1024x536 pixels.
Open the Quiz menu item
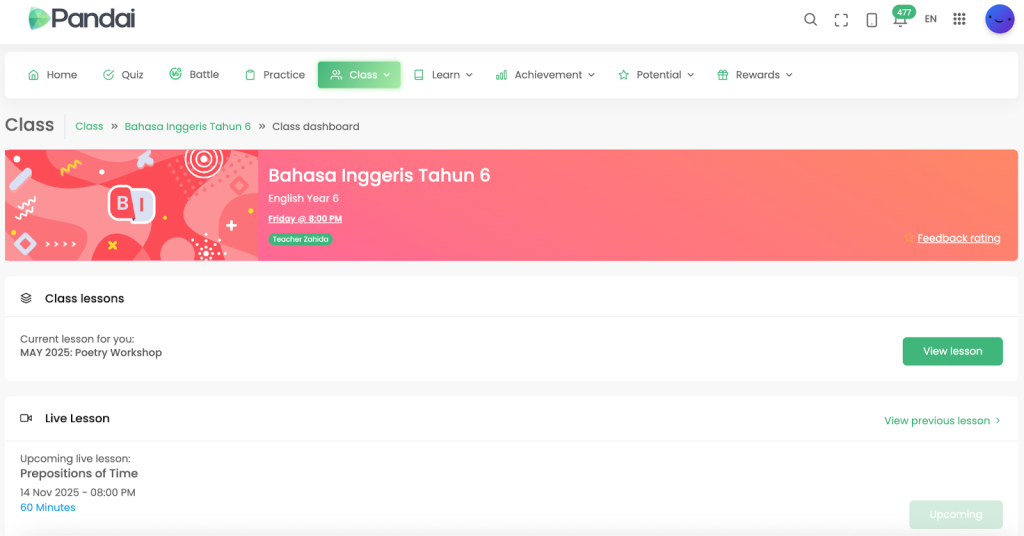(123, 75)
